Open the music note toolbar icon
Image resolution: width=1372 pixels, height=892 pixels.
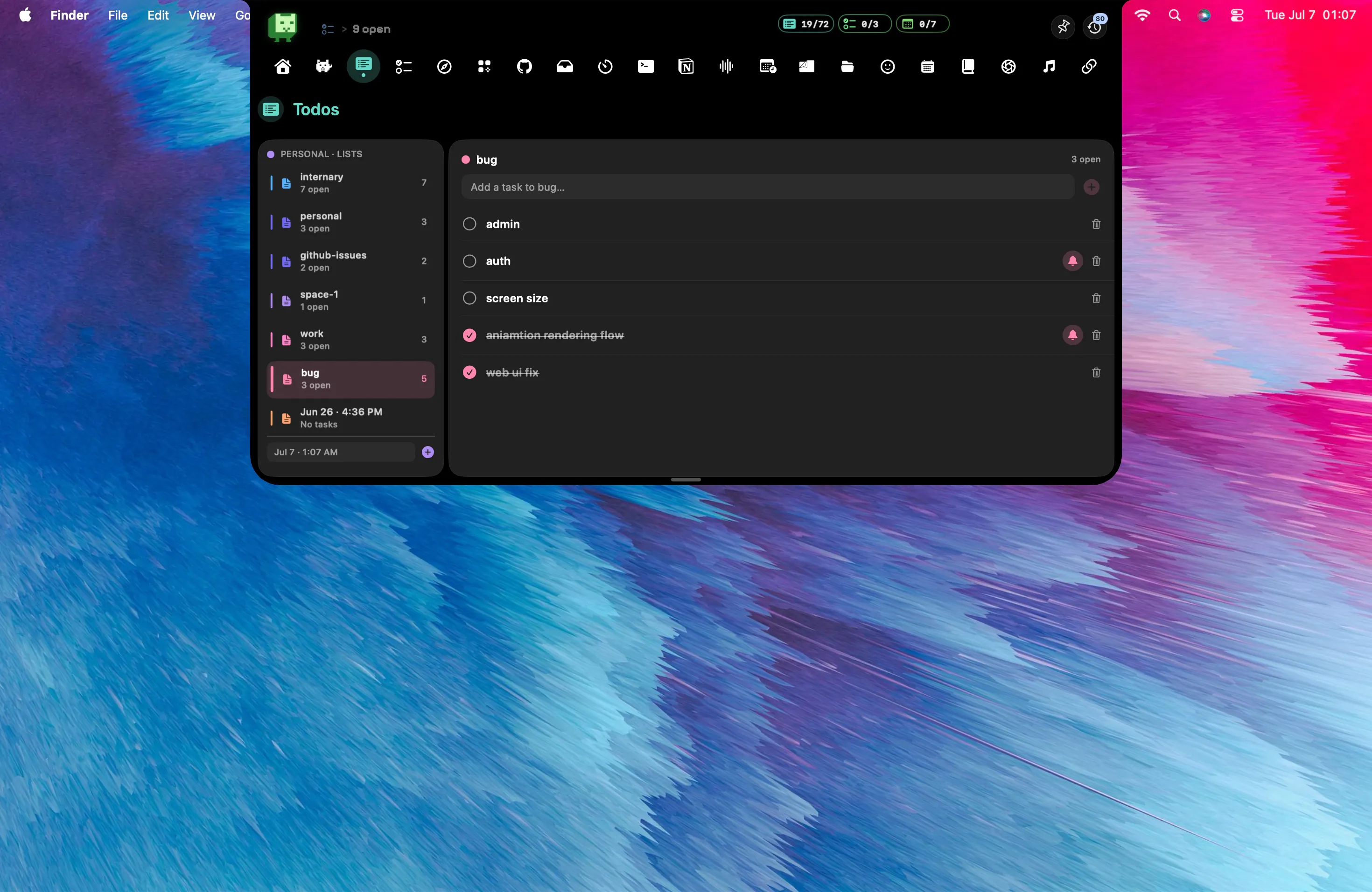click(1049, 66)
